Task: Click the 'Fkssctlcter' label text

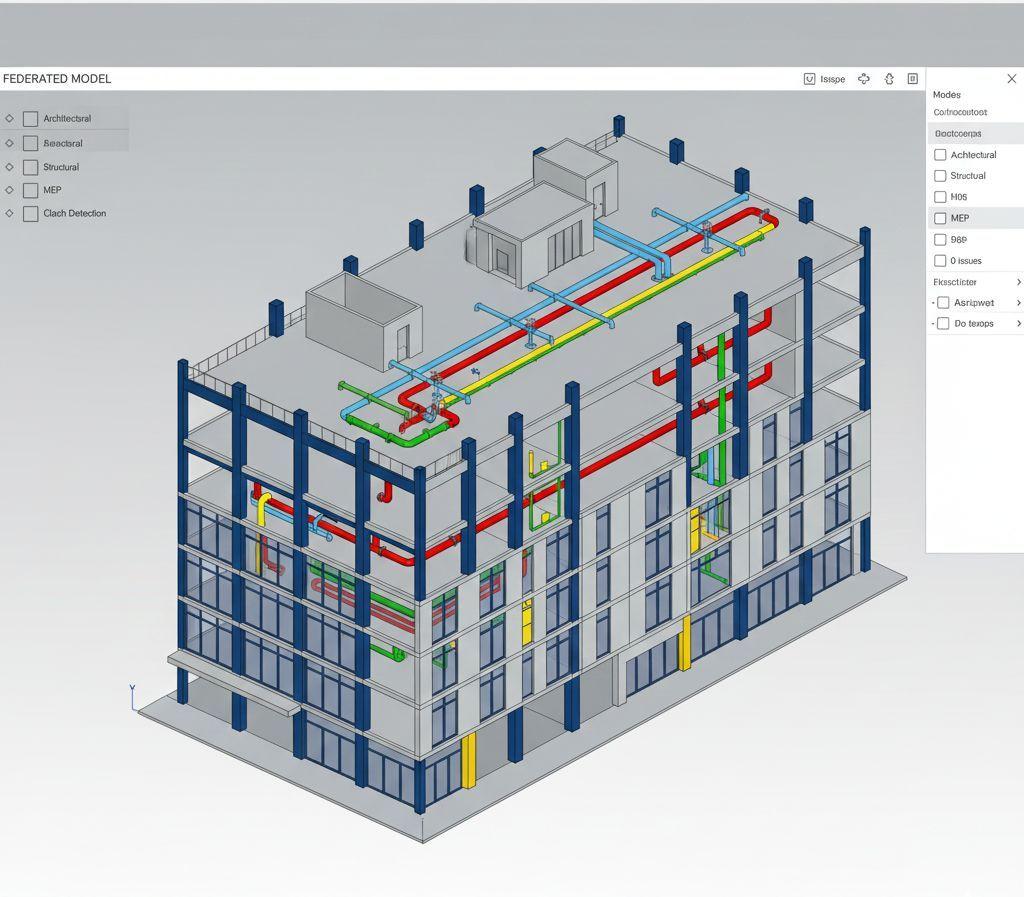Action: click(955, 282)
